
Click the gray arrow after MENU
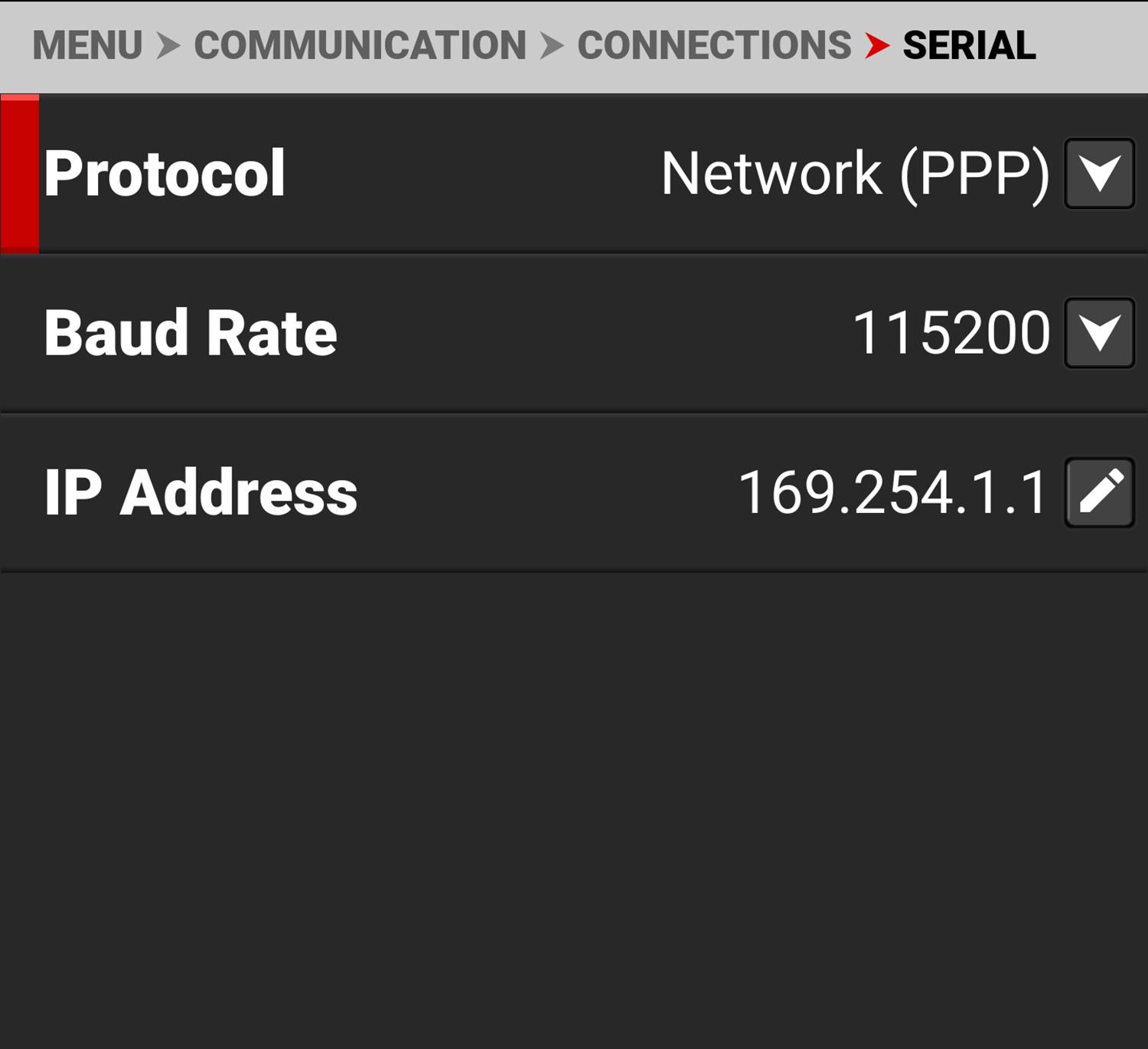[168, 45]
